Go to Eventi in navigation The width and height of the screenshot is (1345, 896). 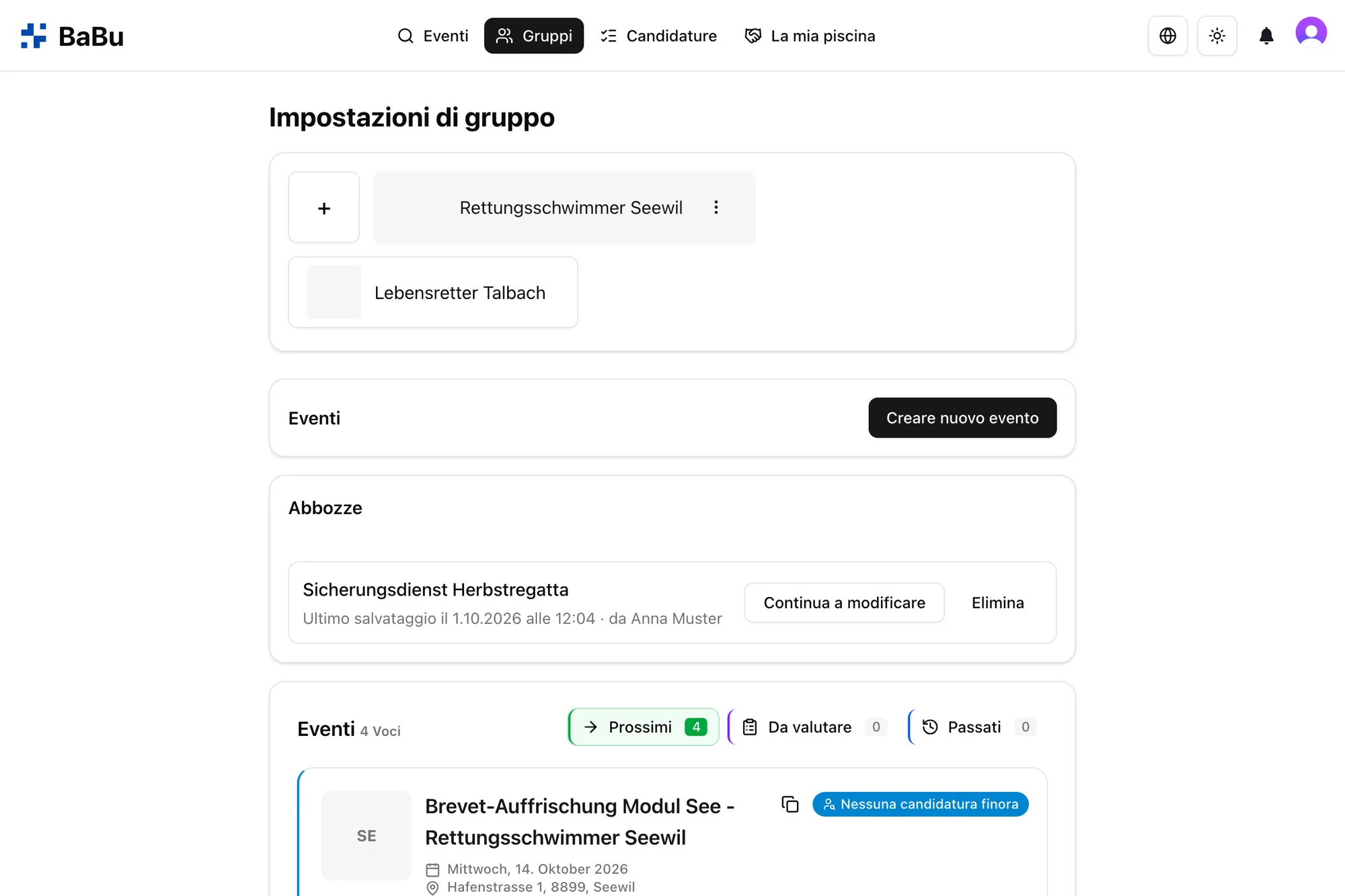tap(433, 36)
